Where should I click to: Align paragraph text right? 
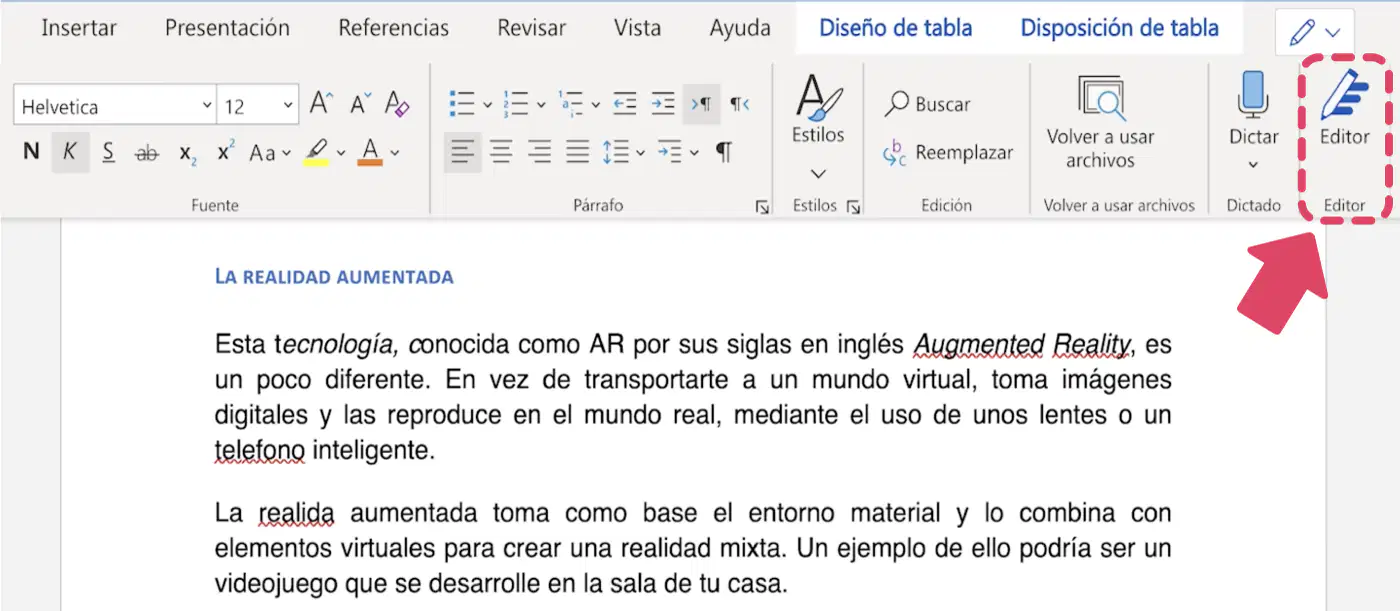point(540,152)
